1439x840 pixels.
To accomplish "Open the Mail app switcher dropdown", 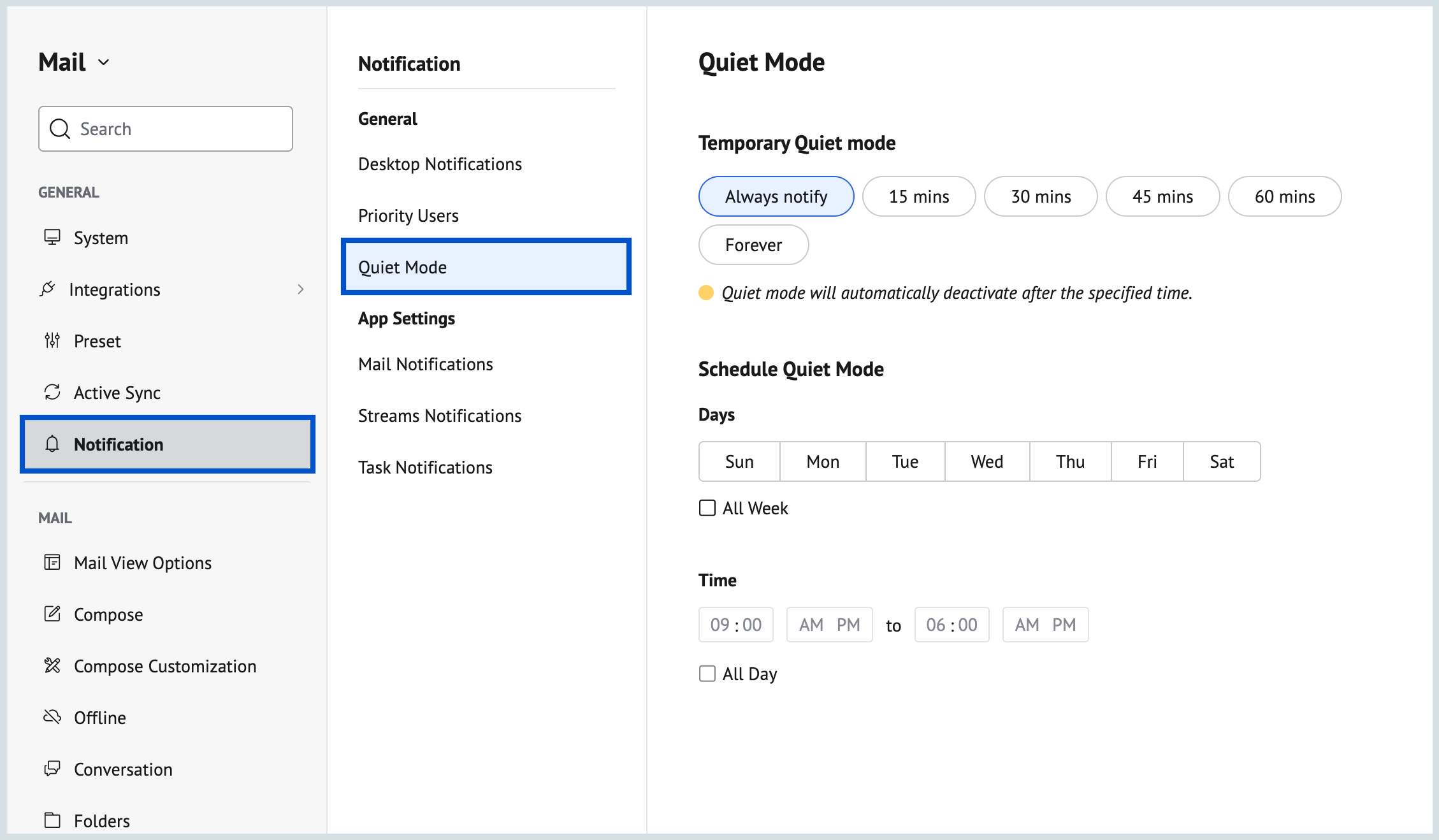I will (x=105, y=62).
